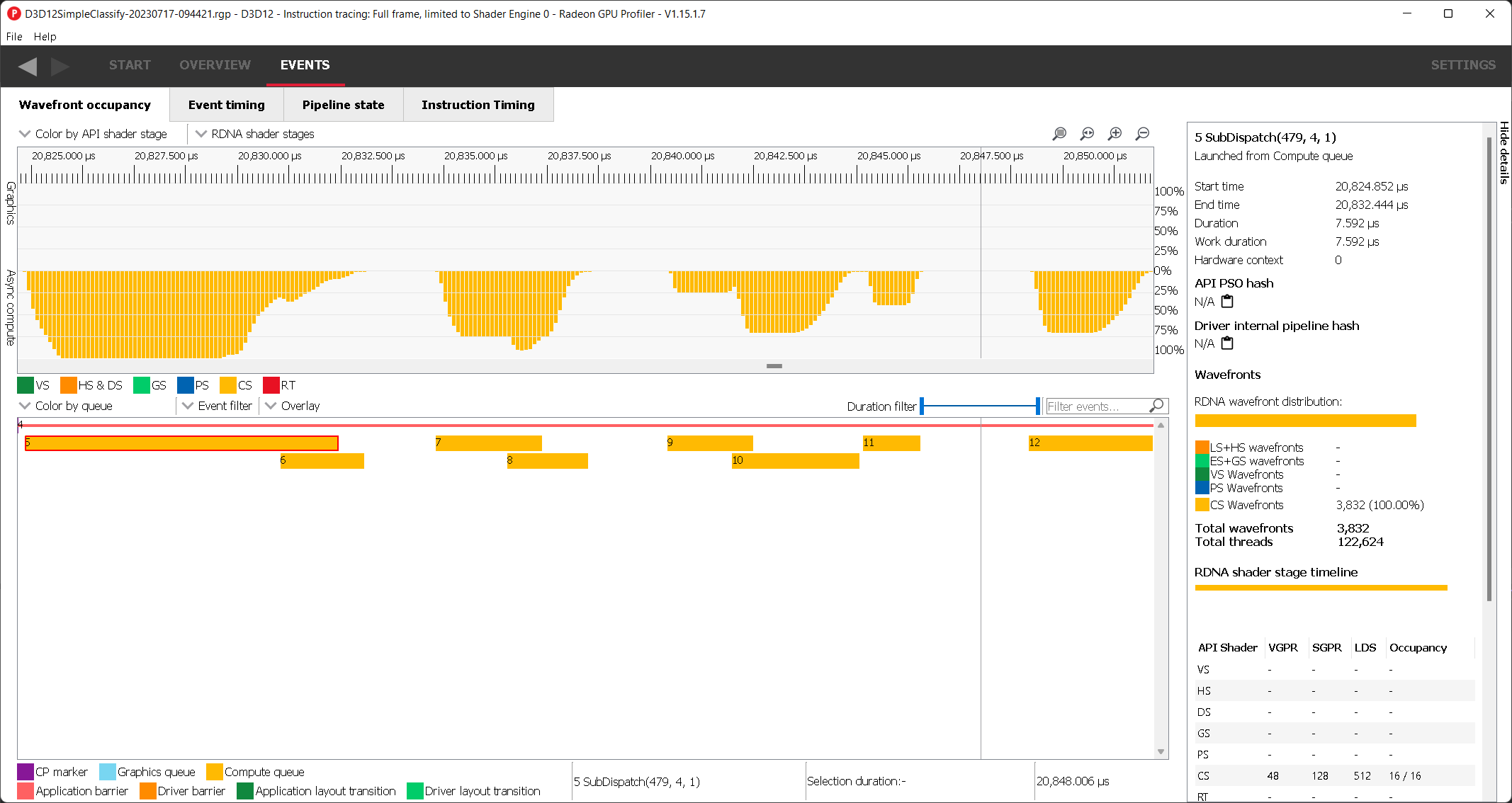Toggle the VS stage legend swatch

26,385
